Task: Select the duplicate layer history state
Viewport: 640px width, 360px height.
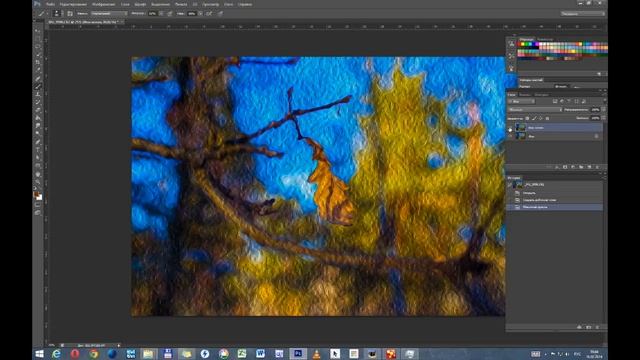Action: (554, 200)
